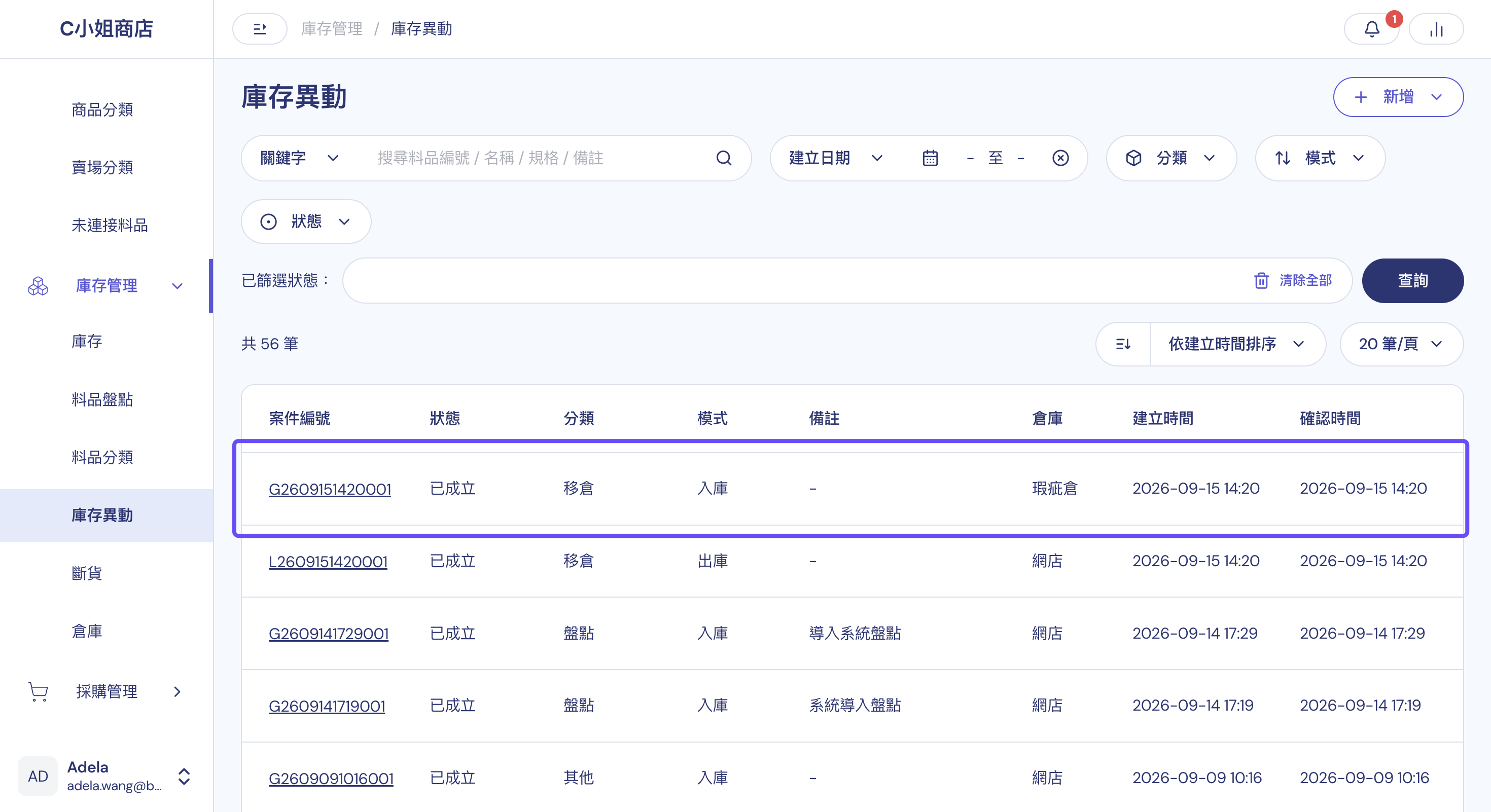
Task: Click the 其他 category cell
Action: click(579, 778)
